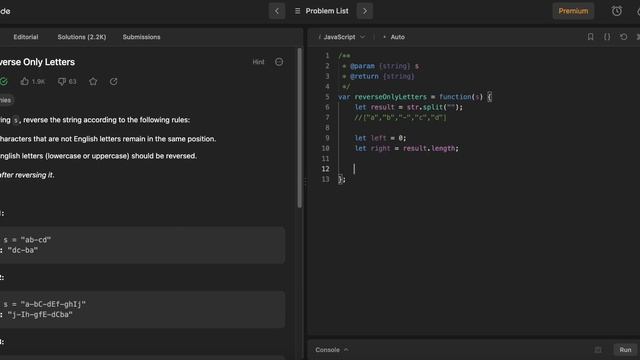
Task: Click scrollbar of the problem description
Action: point(300,128)
